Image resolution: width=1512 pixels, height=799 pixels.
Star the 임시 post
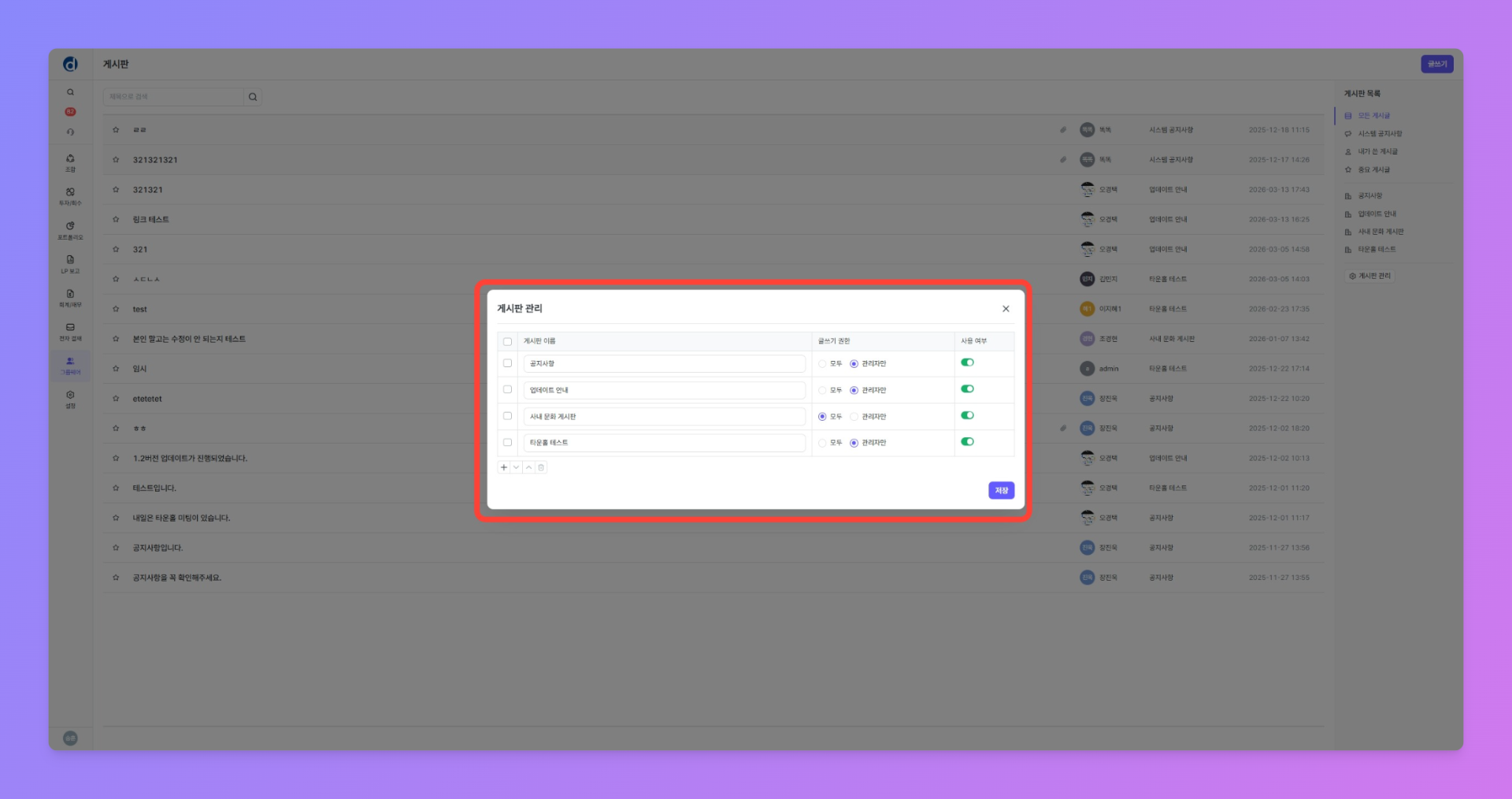click(x=116, y=368)
